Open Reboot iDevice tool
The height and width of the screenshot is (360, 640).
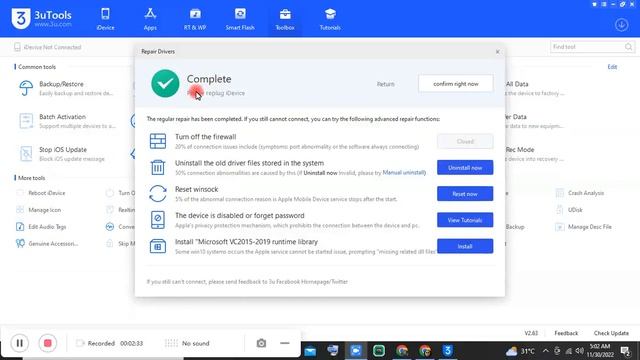41,193
